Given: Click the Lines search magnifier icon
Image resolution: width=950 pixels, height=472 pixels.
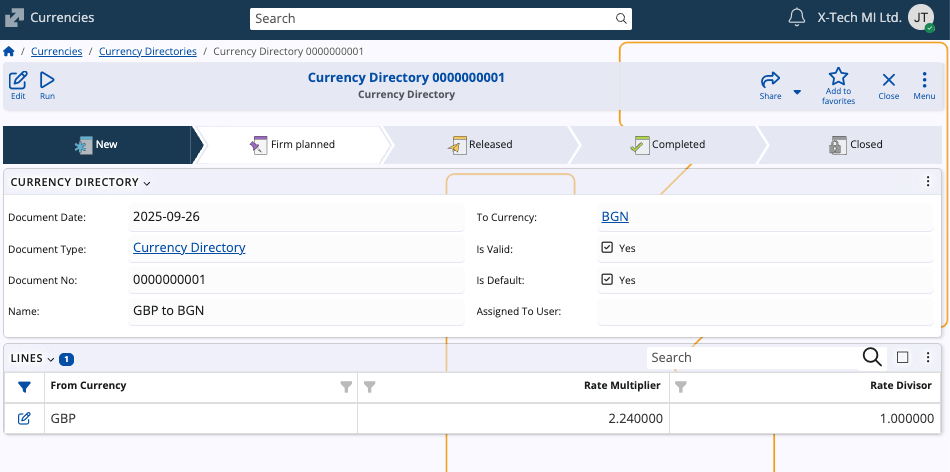Looking at the screenshot, I should click(x=872, y=357).
